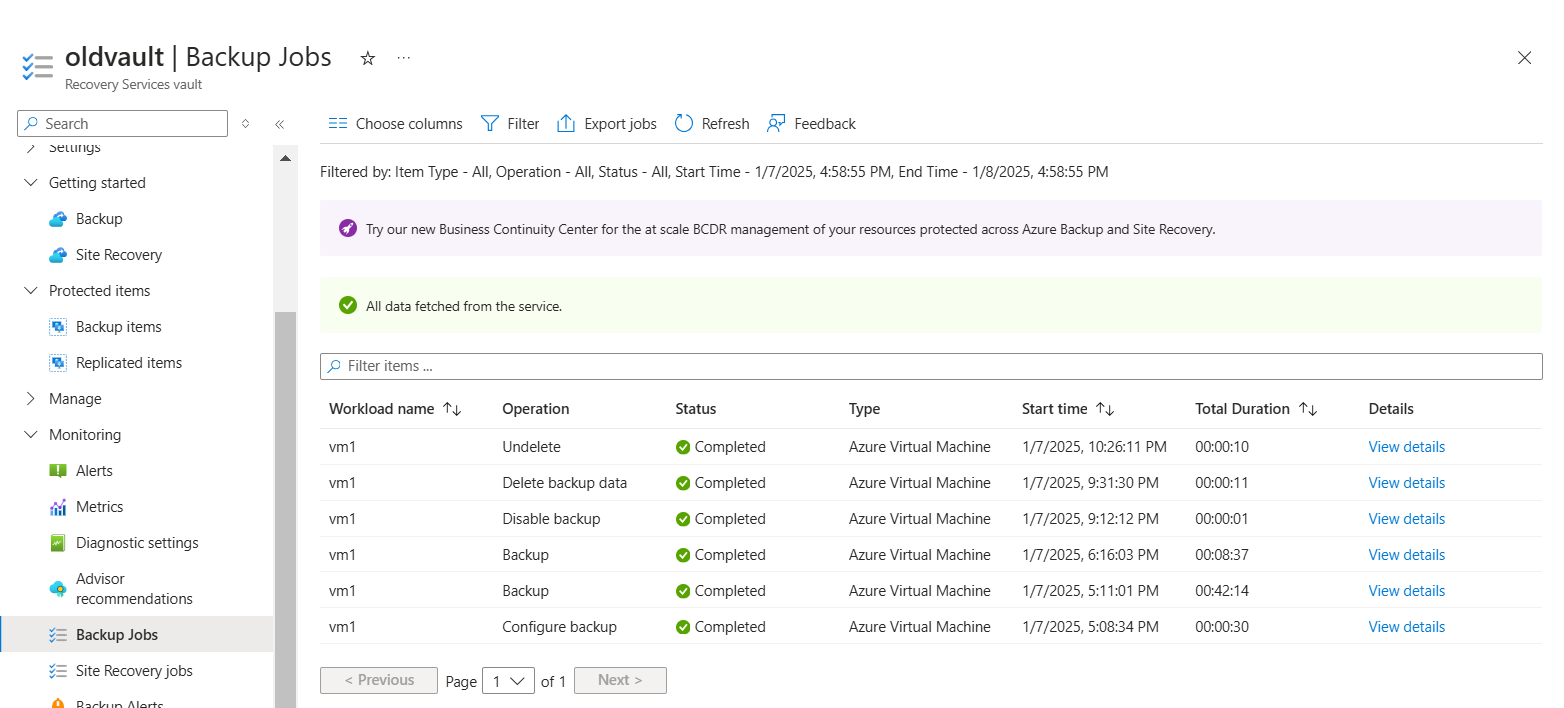The height and width of the screenshot is (708, 1564).
Task: Expand the partially visible Settings section
Action: [x=30, y=148]
